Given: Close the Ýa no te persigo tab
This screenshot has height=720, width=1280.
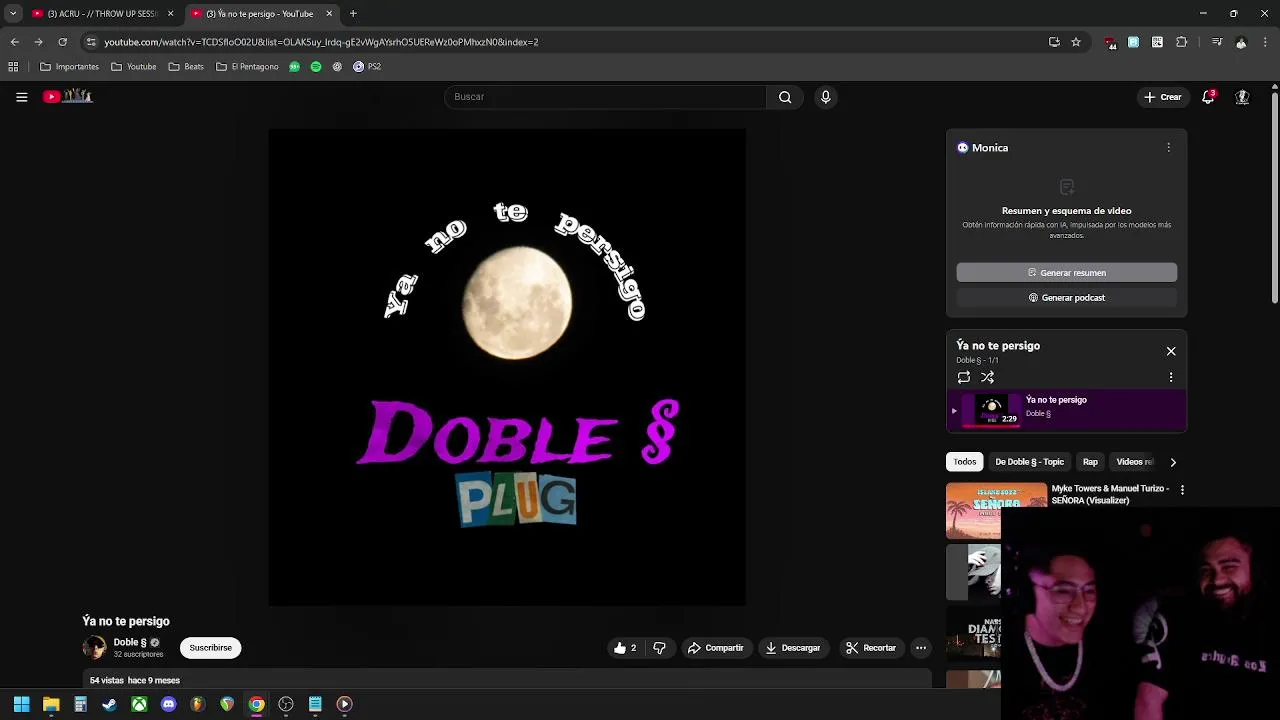Looking at the screenshot, I should tap(329, 14).
